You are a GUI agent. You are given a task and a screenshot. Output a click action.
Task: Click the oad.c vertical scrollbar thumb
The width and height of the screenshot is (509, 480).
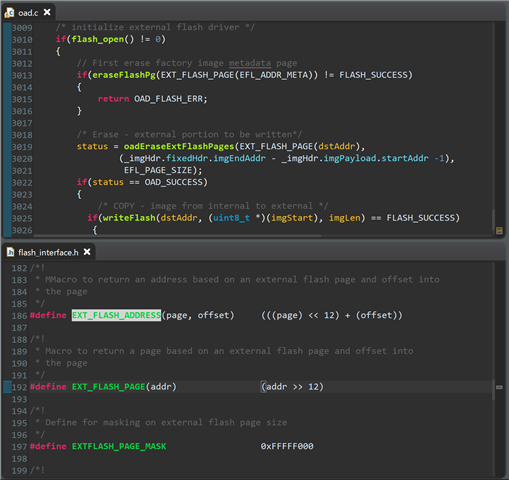(x=494, y=218)
